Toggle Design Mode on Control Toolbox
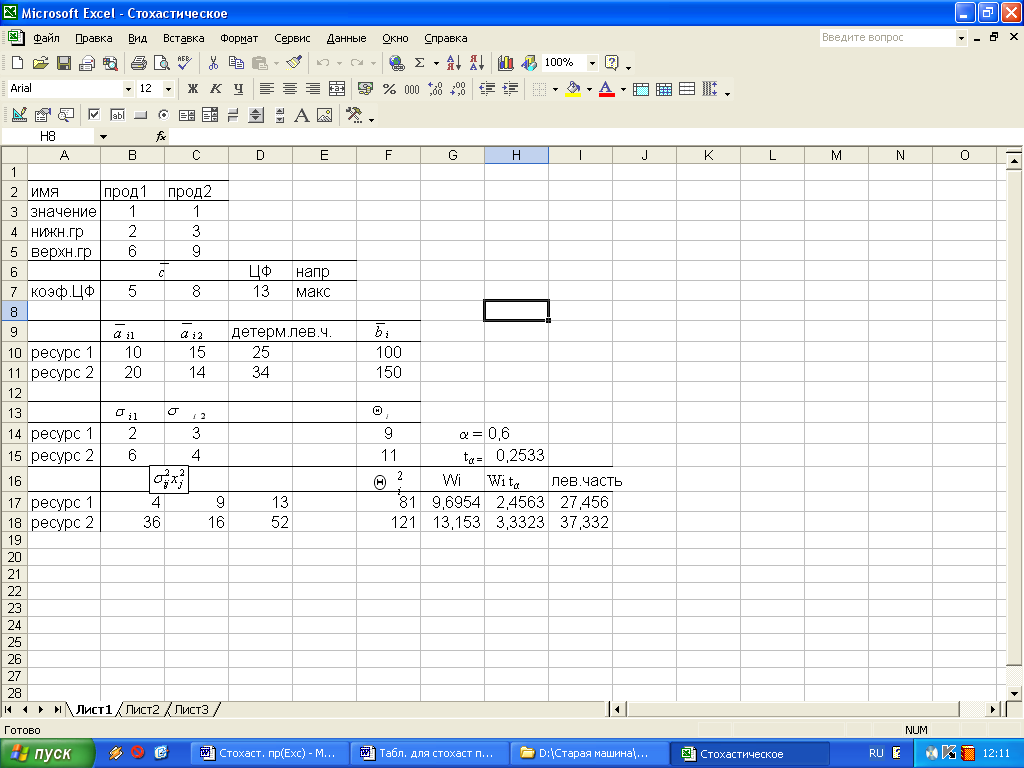The image size is (1024, 768). pos(19,116)
